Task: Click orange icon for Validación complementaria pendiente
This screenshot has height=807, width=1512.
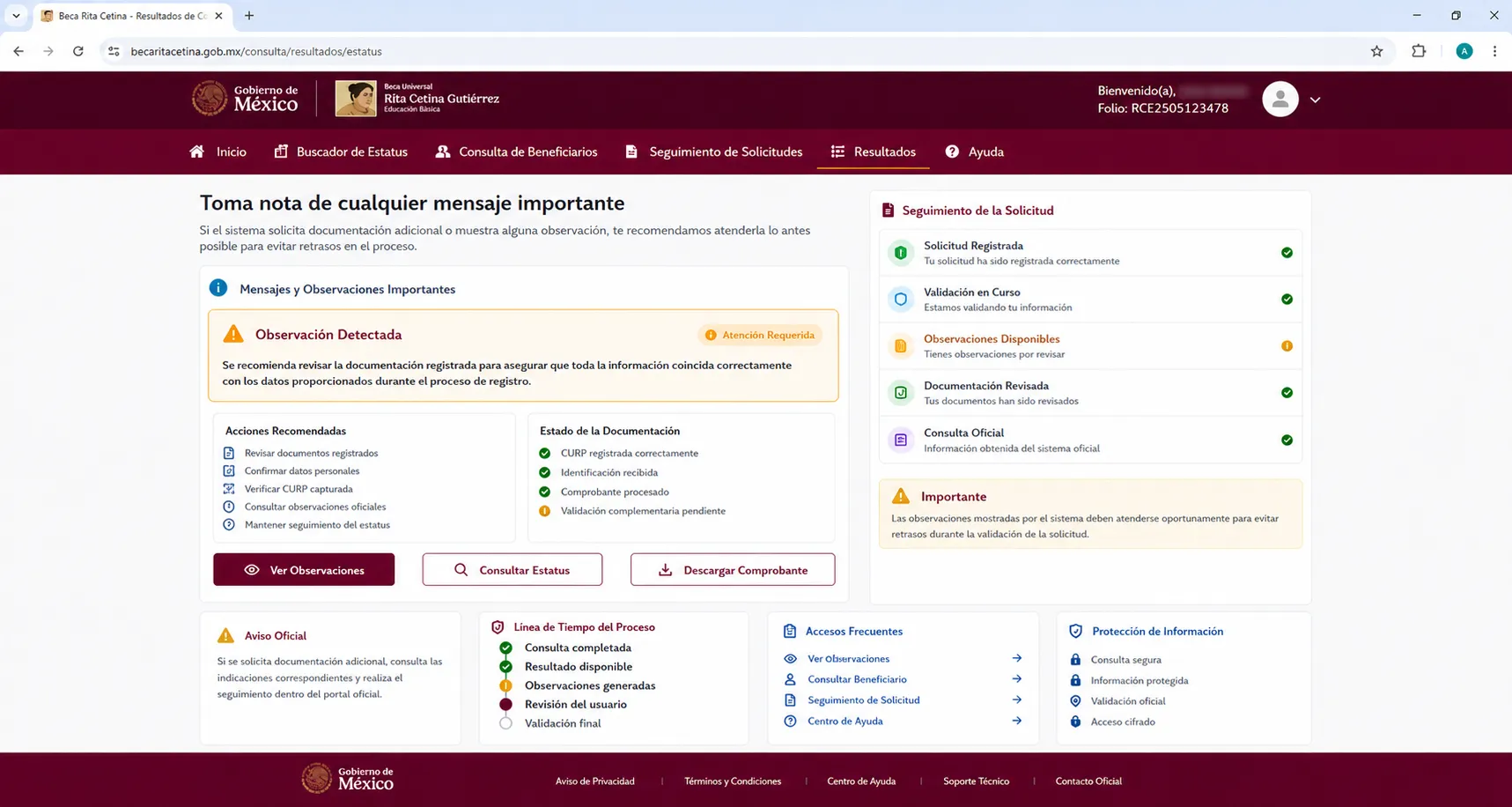Action: coord(545,511)
